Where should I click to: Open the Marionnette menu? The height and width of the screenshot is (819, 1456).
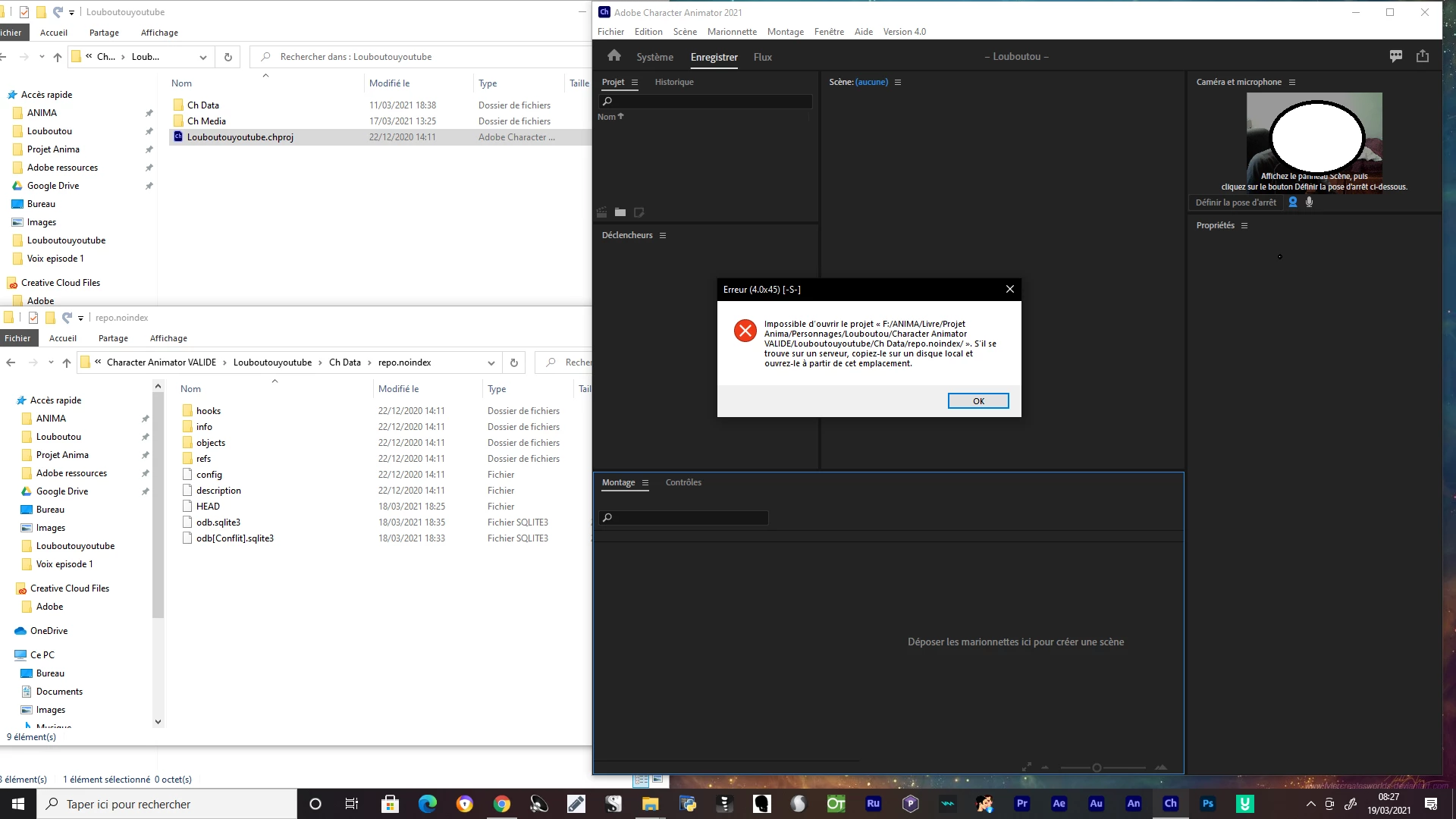[x=731, y=32]
